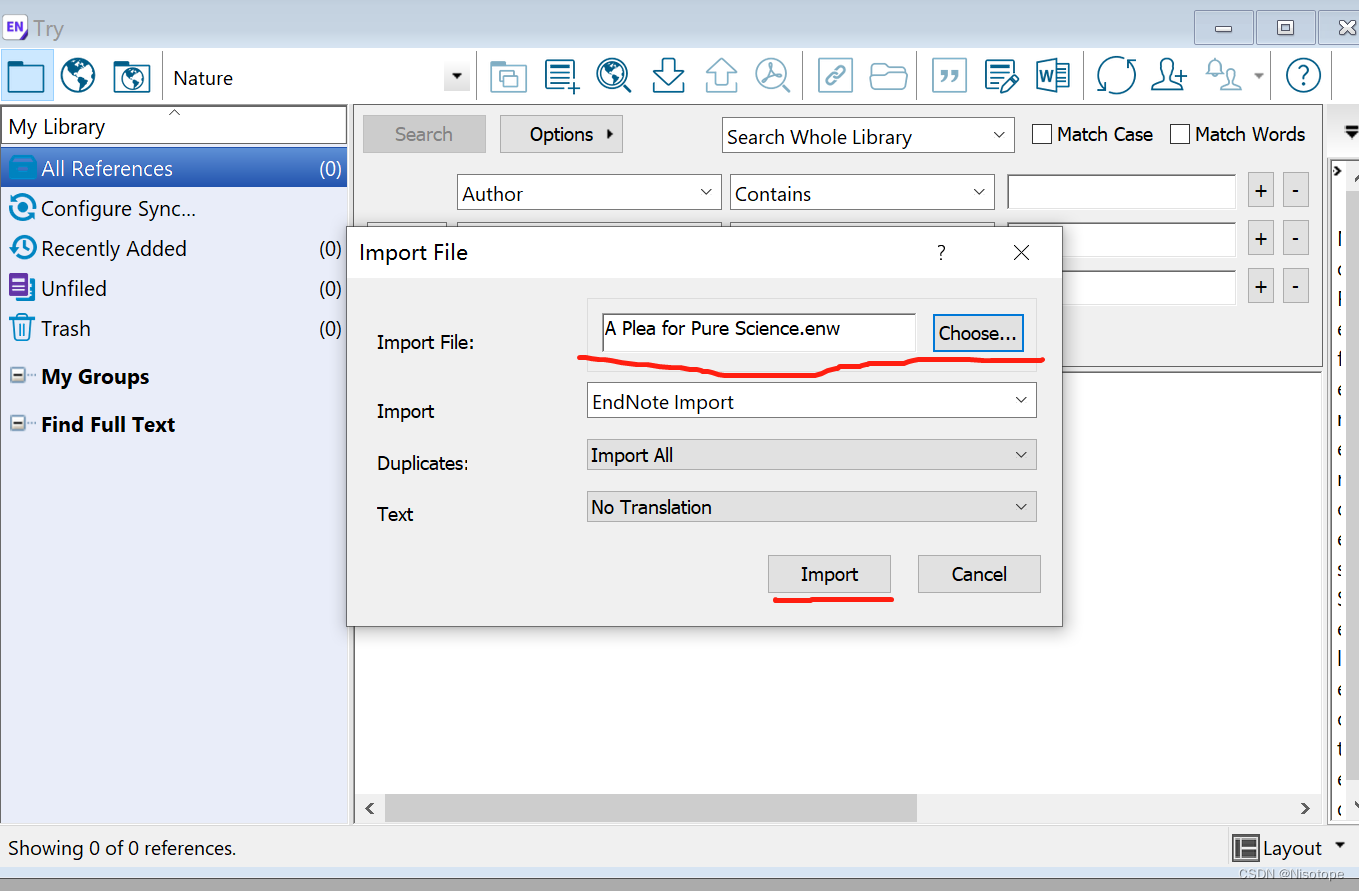
Task: Click Insert Citation quotation marks icon
Action: coord(948,76)
